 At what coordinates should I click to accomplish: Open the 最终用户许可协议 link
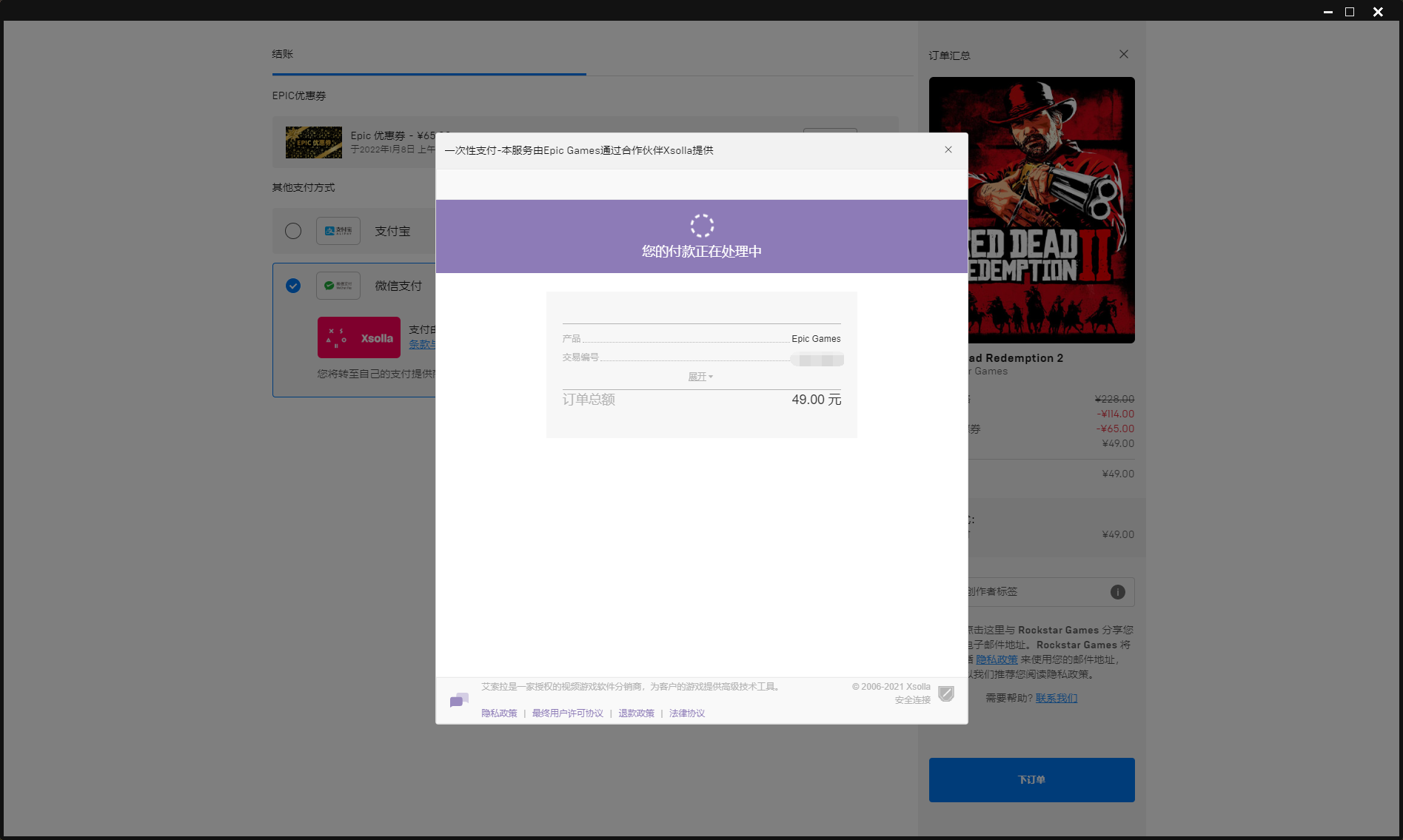(x=568, y=713)
